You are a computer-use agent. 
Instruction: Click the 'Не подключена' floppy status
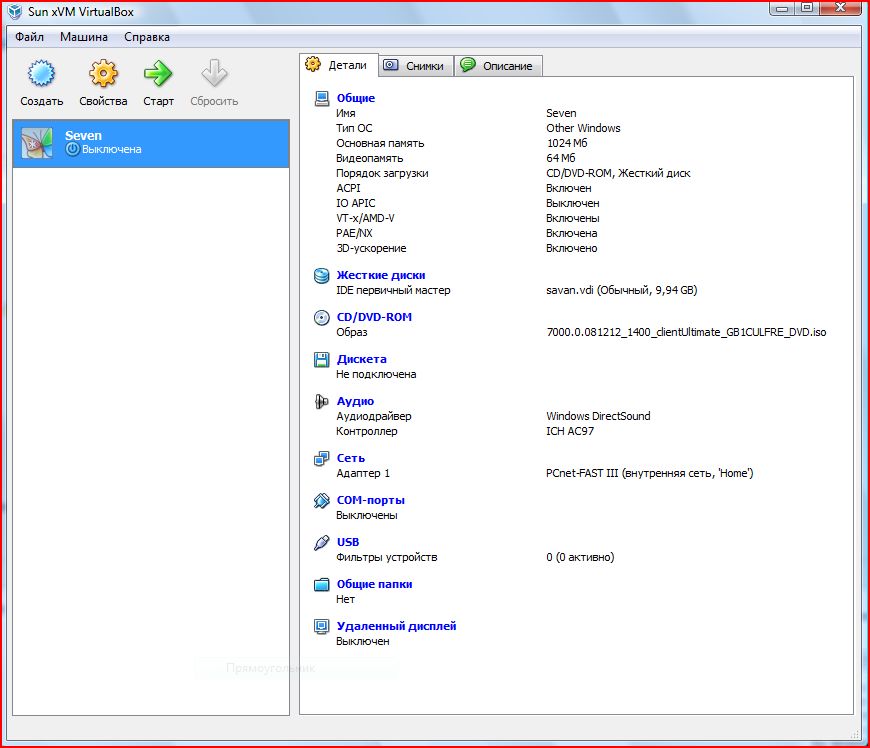pyautogui.click(x=376, y=375)
